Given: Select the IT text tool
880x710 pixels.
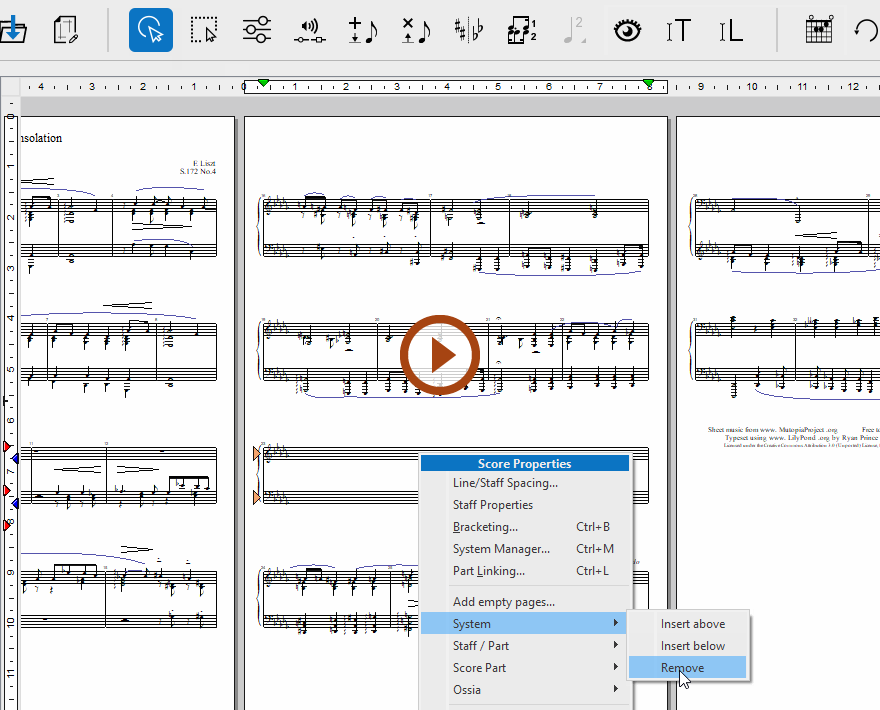Looking at the screenshot, I should 679,30.
